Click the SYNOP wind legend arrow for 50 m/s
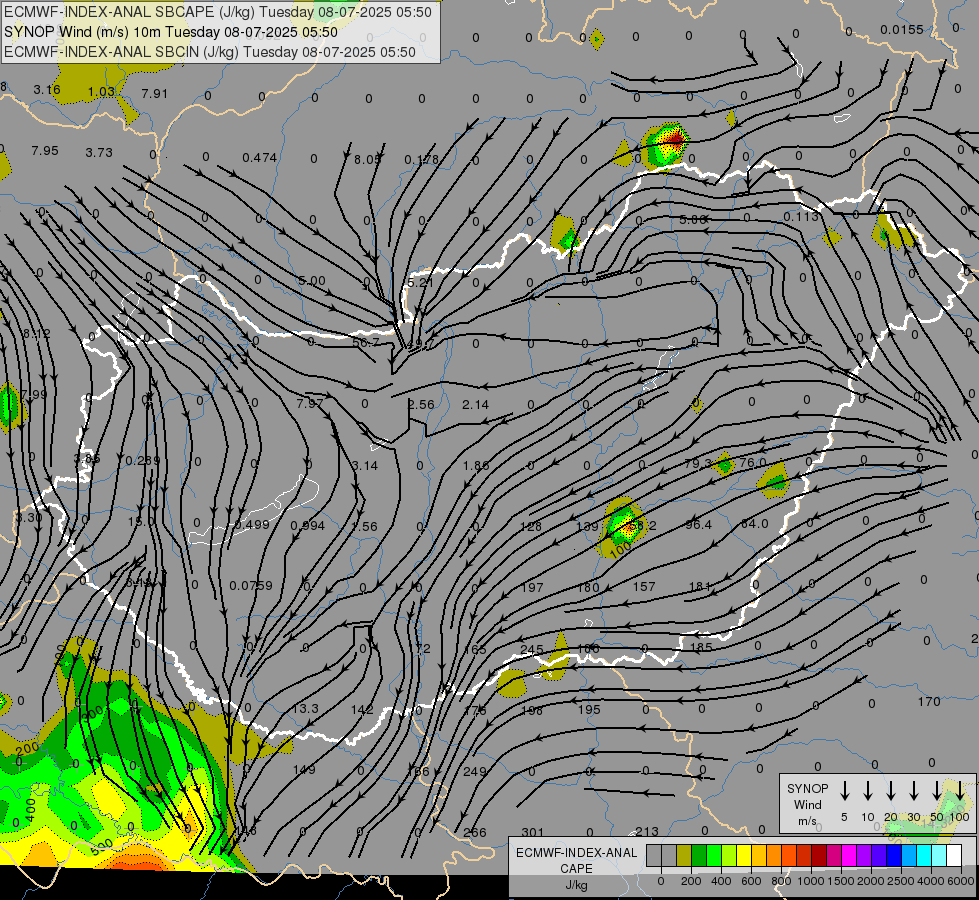This screenshot has width=979, height=900. (x=937, y=790)
